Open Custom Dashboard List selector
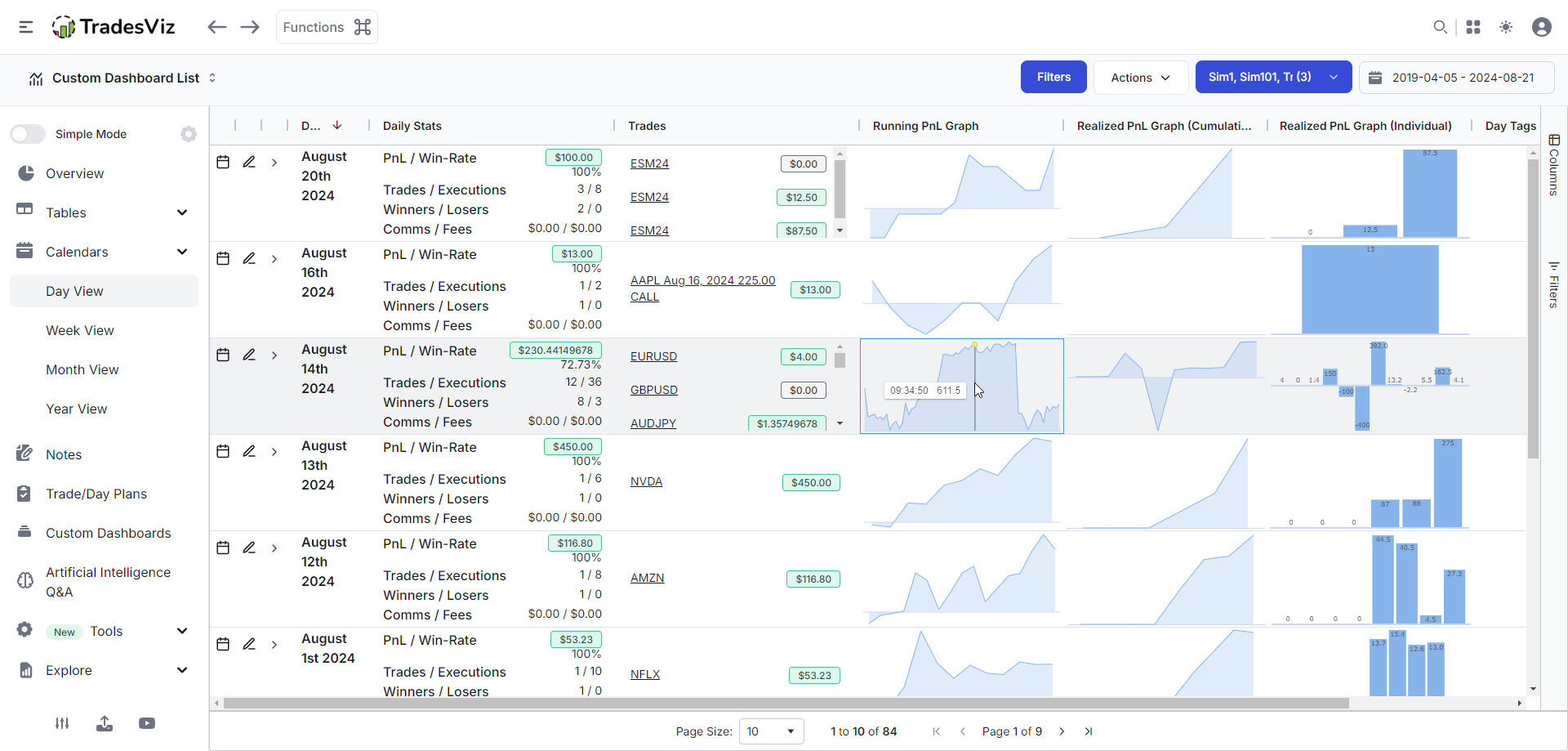Screen dimensions: 1568x751 pyautogui.click(x=122, y=78)
